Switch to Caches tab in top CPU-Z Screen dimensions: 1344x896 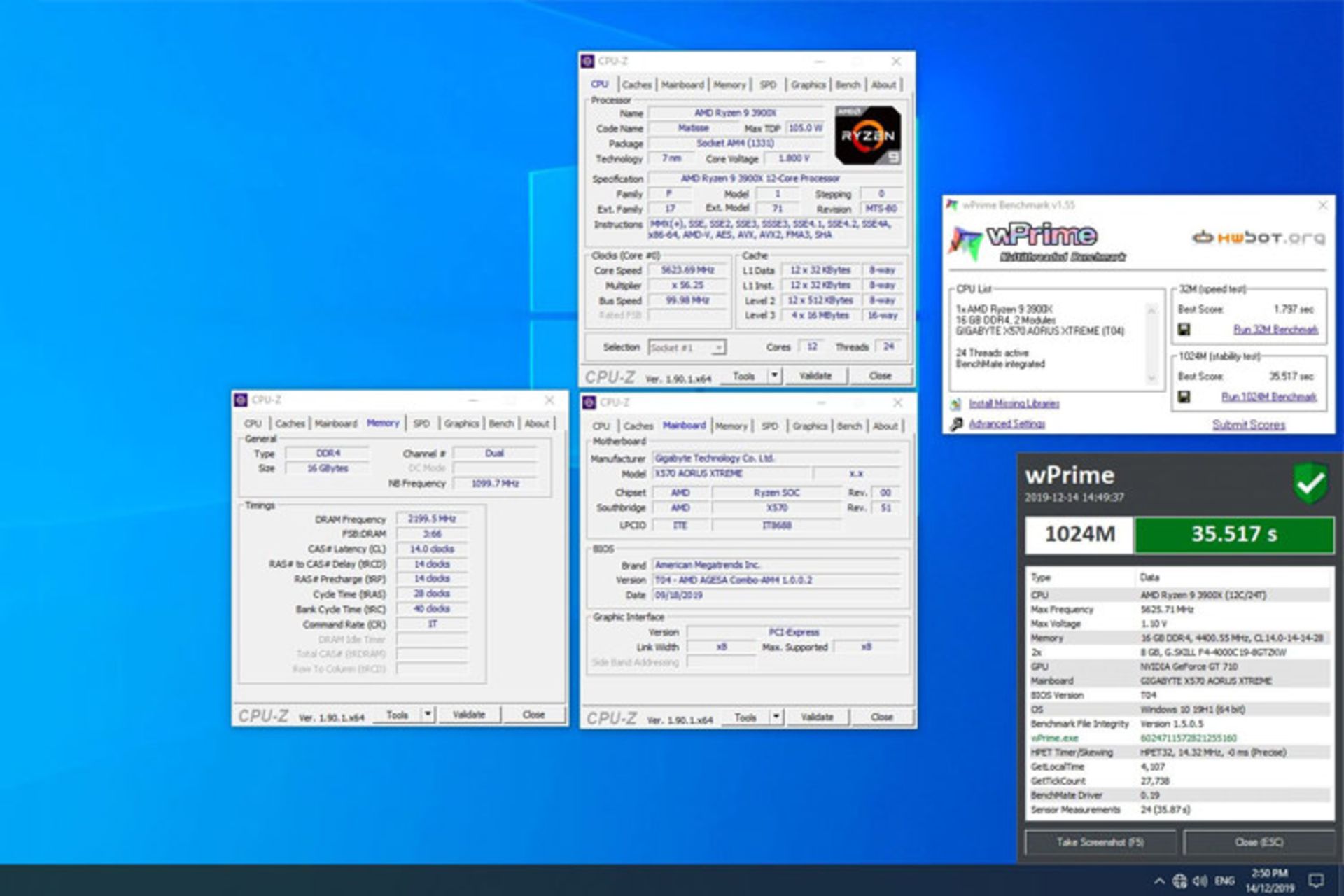[636, 85]
